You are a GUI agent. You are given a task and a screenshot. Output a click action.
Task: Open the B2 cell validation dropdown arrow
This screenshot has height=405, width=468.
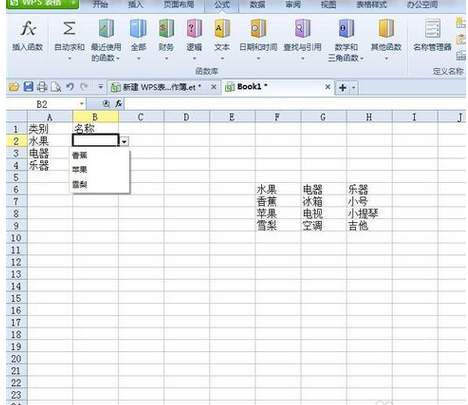pyautogui.click(x=124, y=142)
